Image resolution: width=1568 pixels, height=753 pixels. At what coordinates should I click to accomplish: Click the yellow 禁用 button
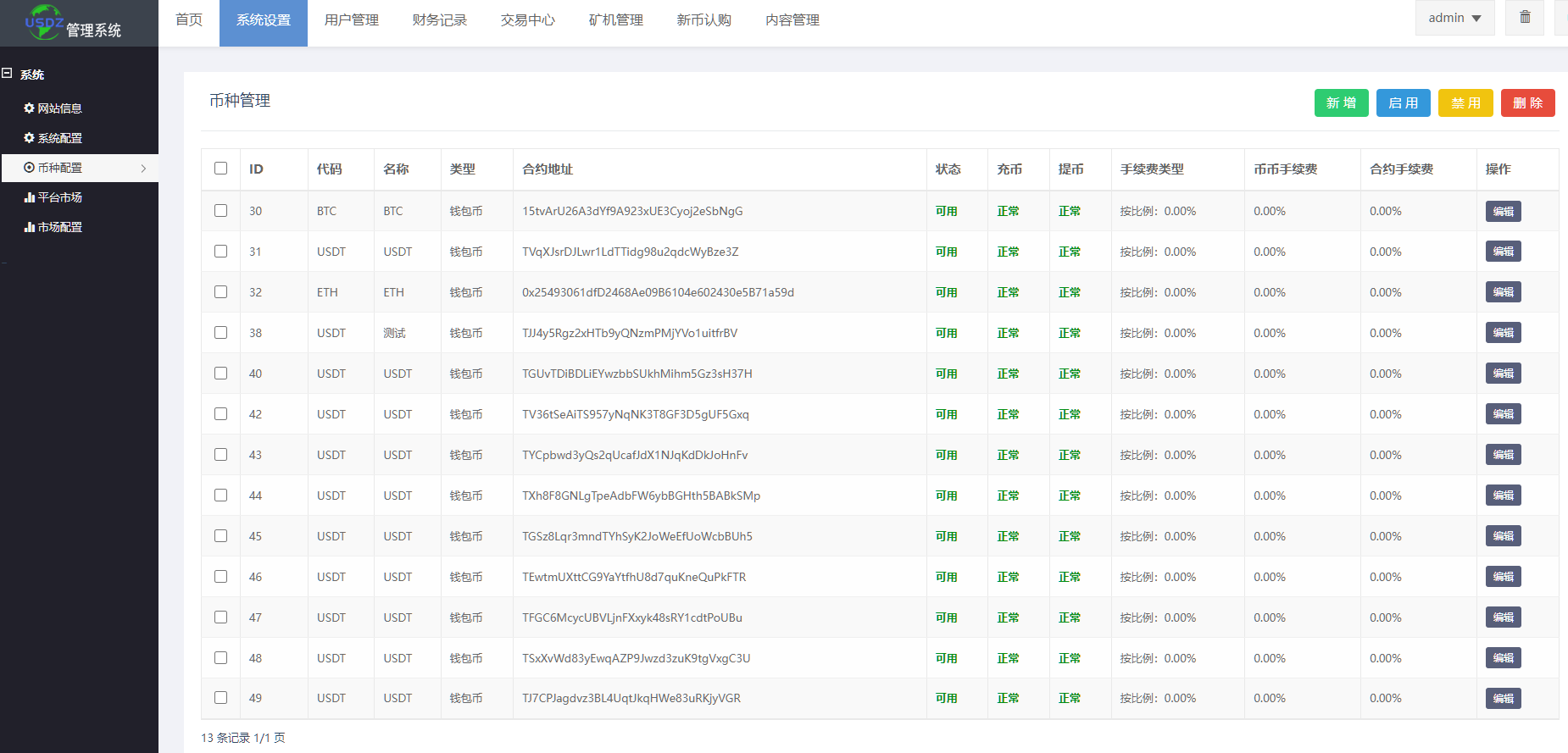[1465, 103]
